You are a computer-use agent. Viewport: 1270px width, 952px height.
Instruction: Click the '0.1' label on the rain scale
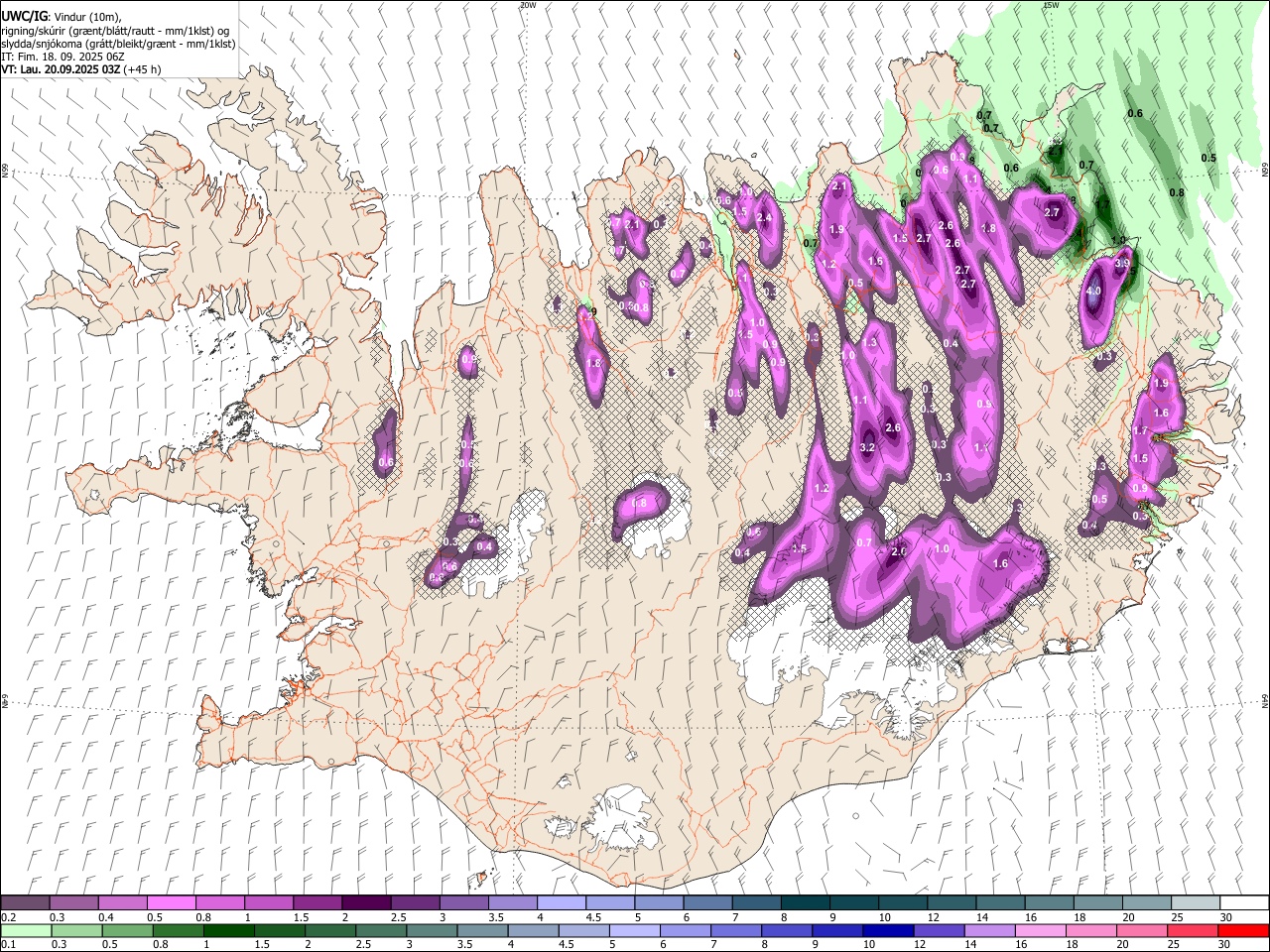click(9, 945)
